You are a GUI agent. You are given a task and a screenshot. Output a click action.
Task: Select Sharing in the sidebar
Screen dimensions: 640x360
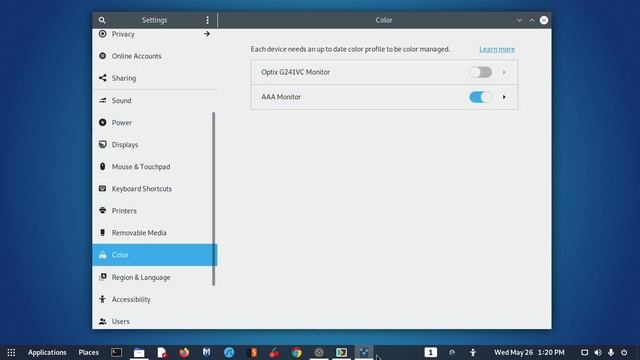155,78
